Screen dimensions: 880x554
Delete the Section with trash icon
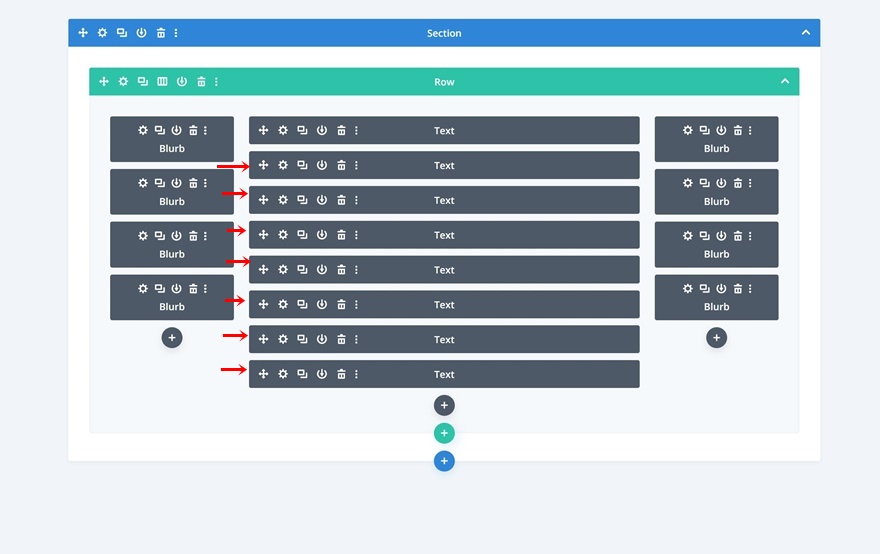(x=161, y=33)
